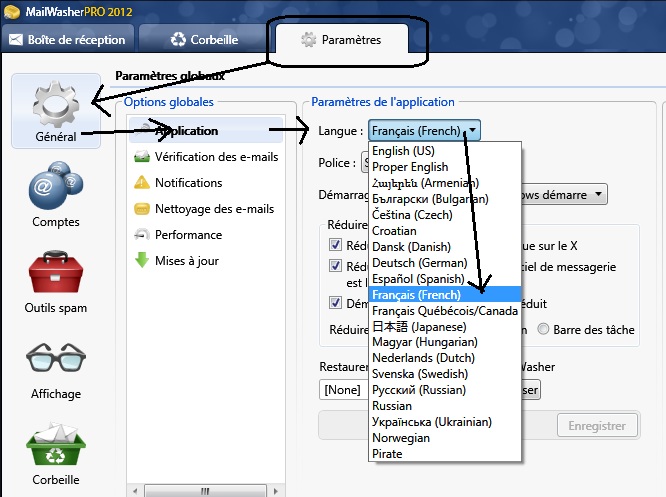
Task: Click the horizontal scrollbar thumb in options list
Action: coord(206,491)
